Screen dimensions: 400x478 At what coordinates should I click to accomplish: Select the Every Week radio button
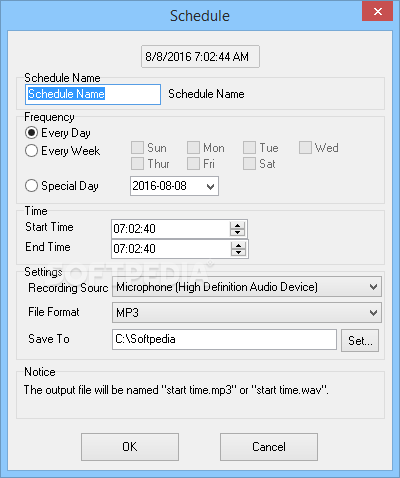pyautogui.click(x=31, y=151)
